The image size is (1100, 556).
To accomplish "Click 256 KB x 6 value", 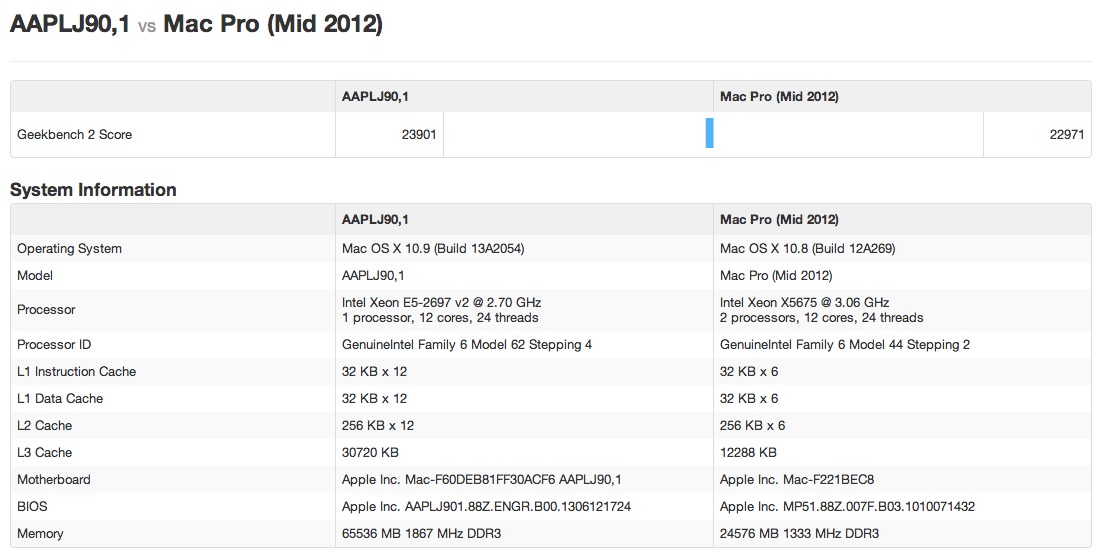I will point(753,426).
